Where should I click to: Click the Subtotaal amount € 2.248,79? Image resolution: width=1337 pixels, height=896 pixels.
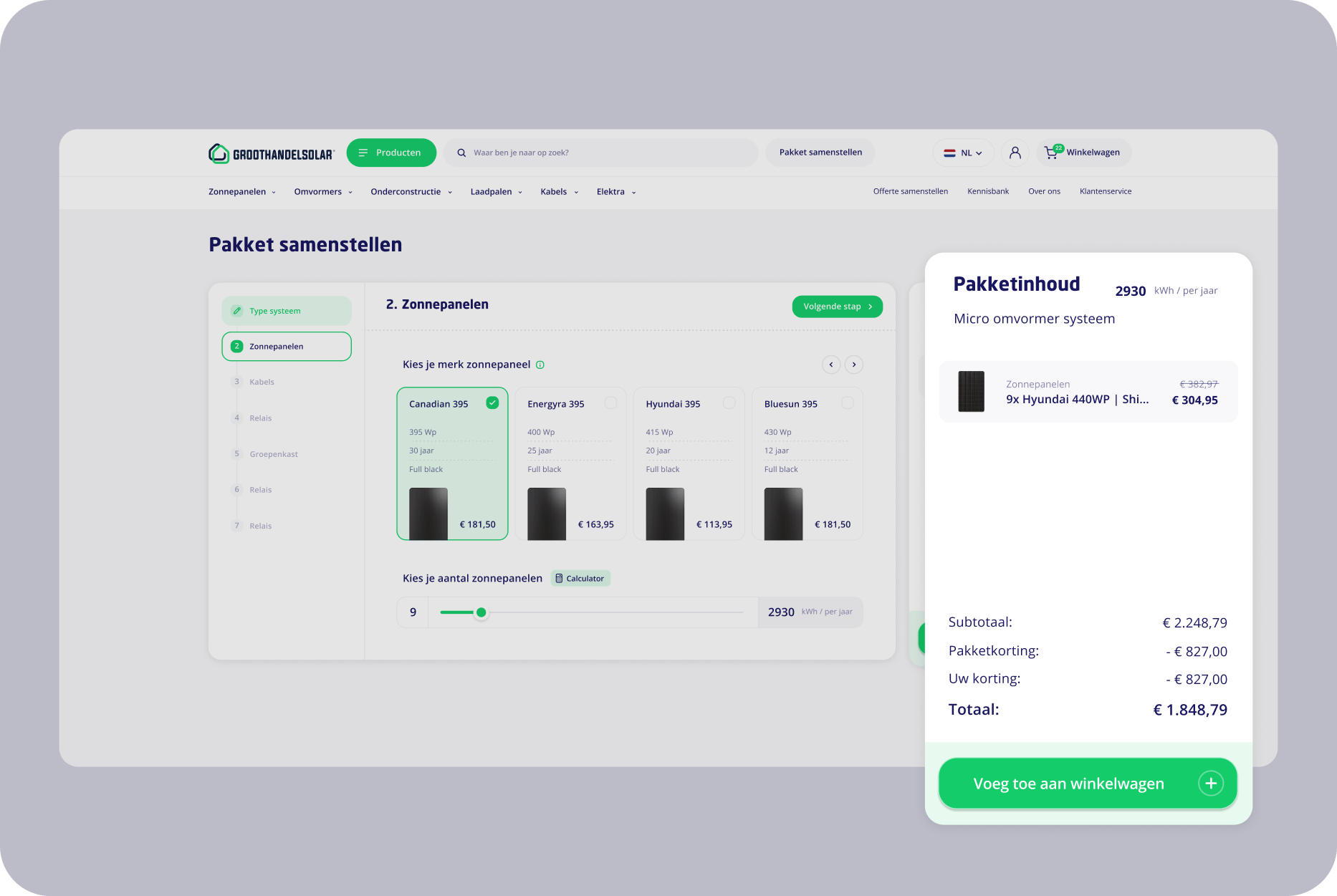coord(1194,623)
